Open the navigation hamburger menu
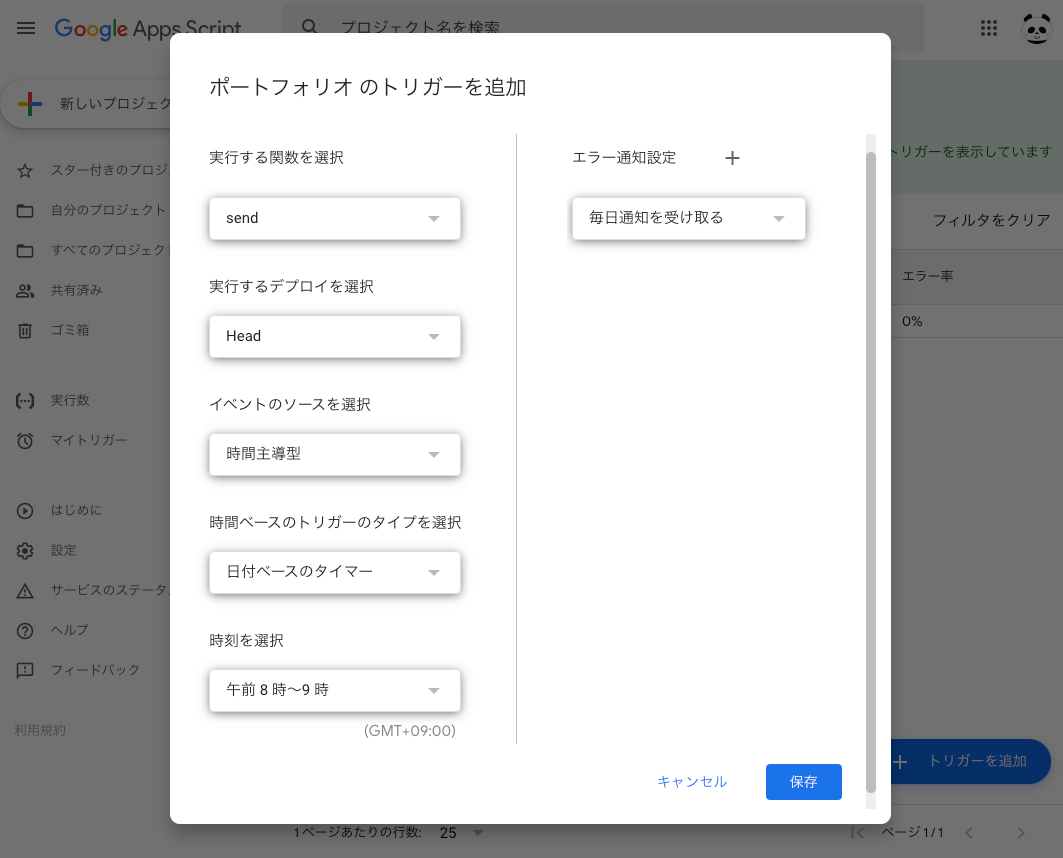 [x=25, y=28]
